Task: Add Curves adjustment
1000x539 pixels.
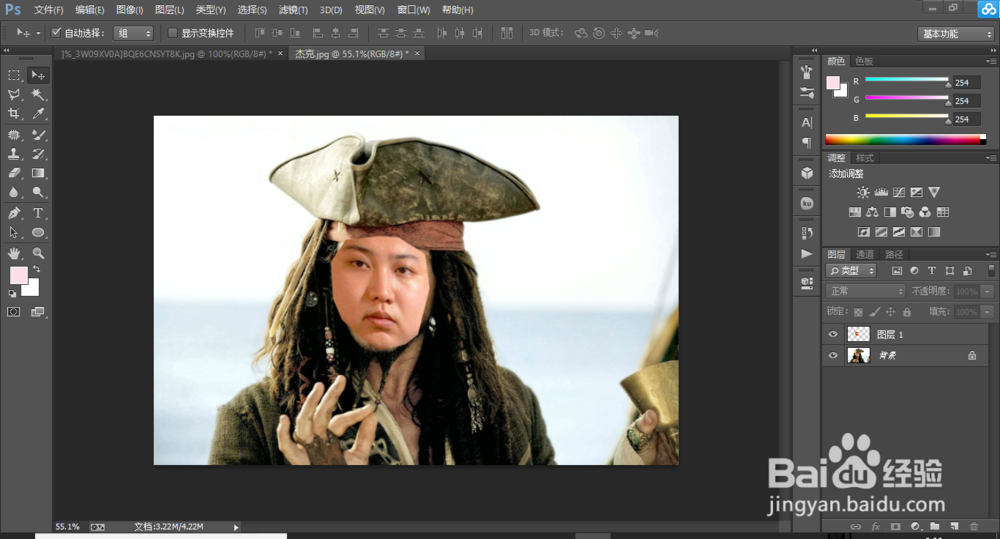Action: pos(899,192)
